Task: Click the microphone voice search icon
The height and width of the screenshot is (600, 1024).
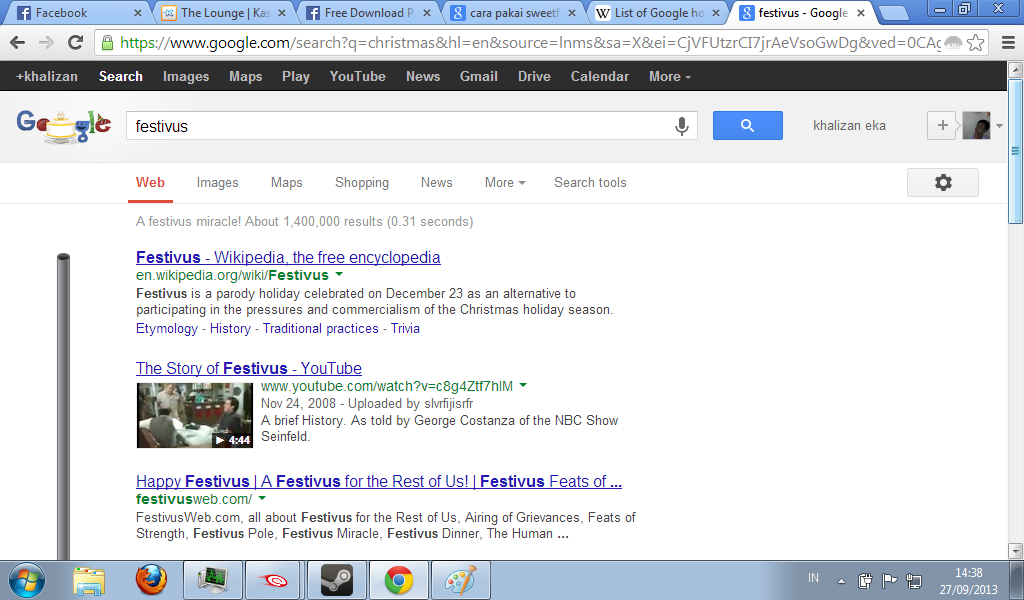Action: [x=681, y=125]
